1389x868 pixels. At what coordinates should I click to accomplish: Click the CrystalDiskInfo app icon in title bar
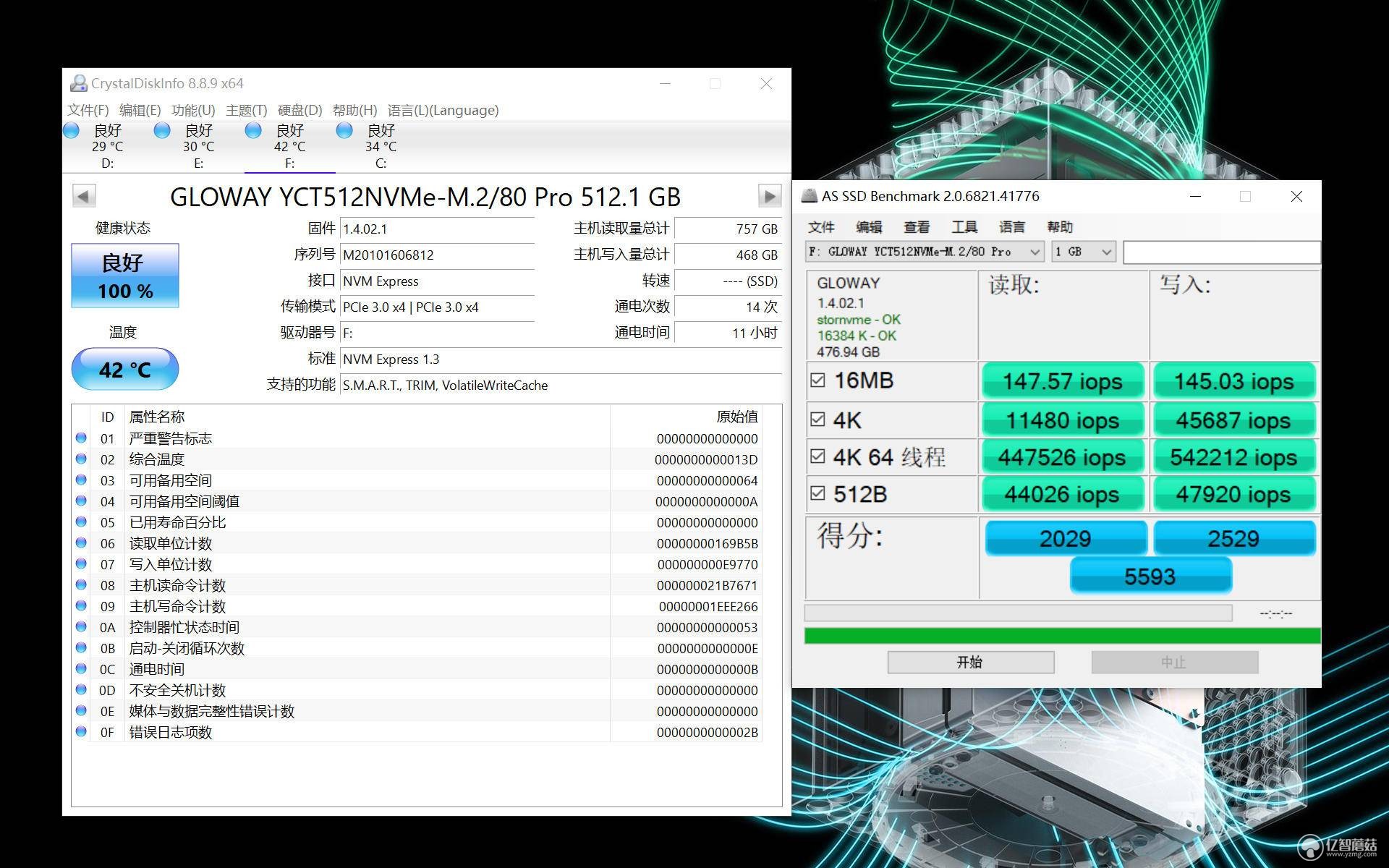[78, 83]
